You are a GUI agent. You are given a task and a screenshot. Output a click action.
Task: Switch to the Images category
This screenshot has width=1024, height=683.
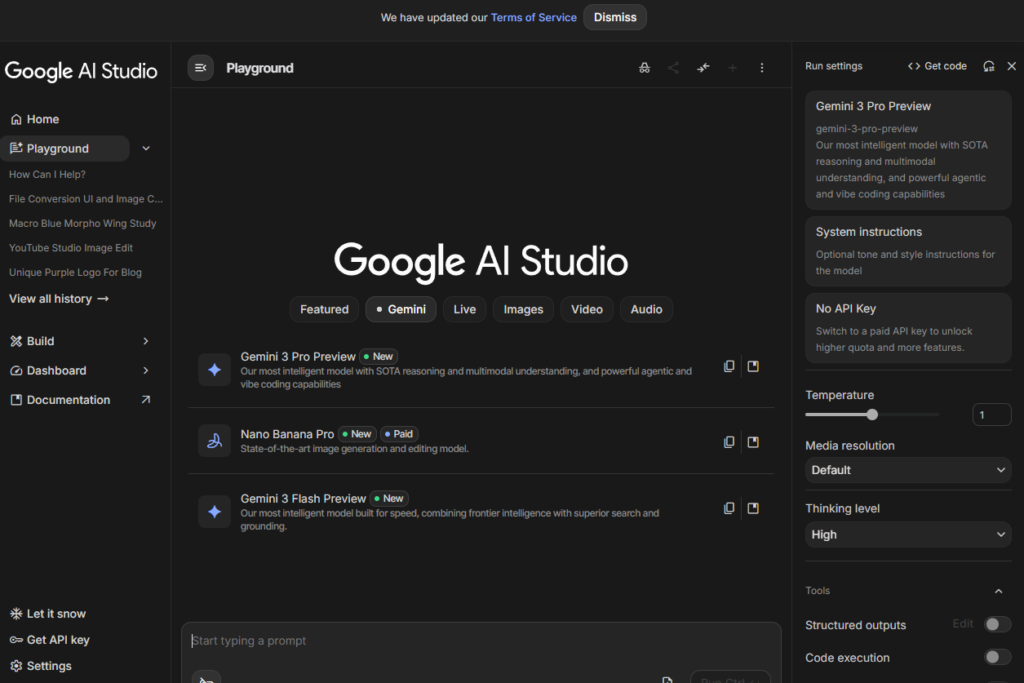(522, 309)
